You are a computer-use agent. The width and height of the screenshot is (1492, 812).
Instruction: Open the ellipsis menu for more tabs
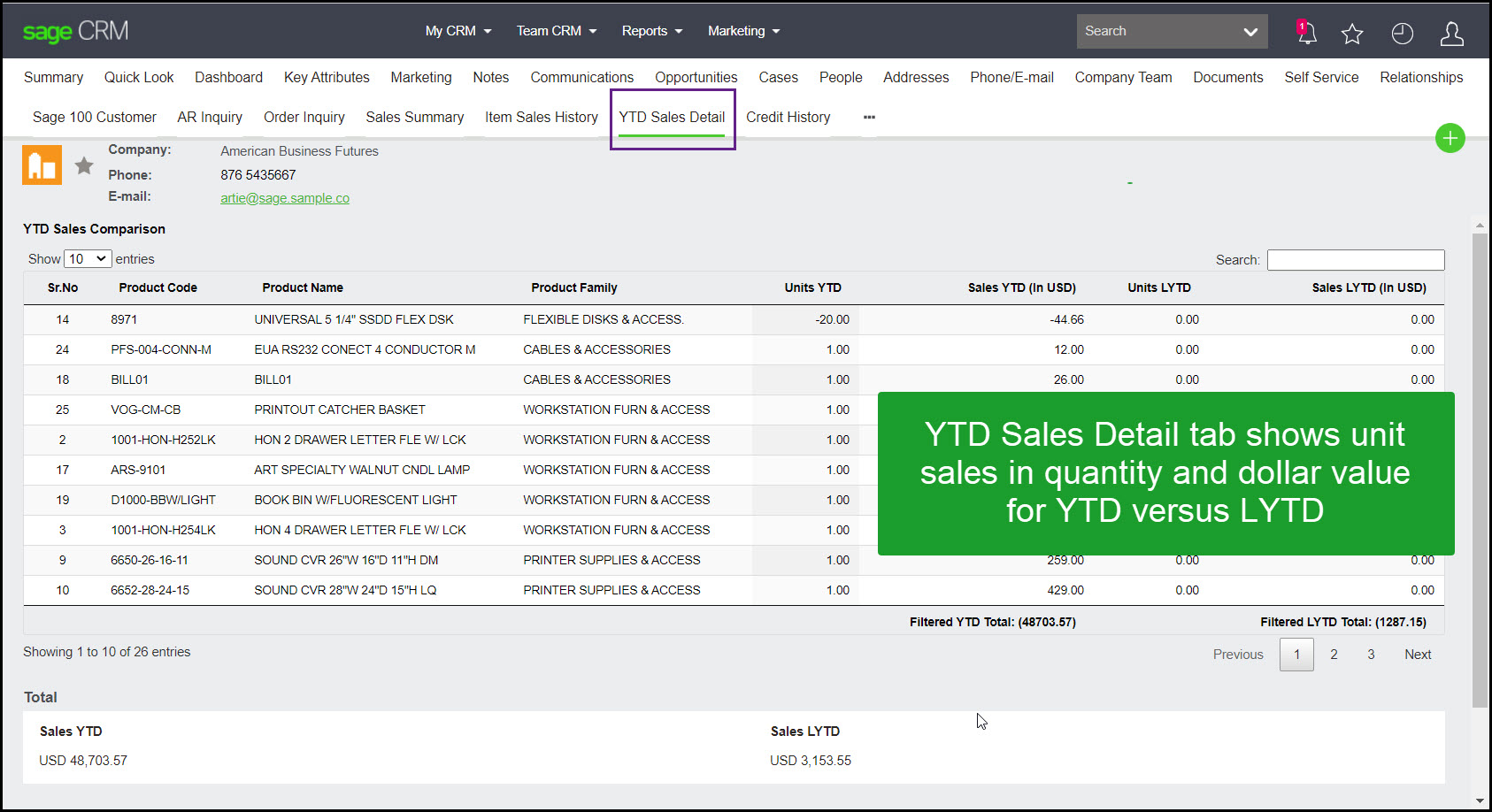pyautogui.click(x=868, y=117)
